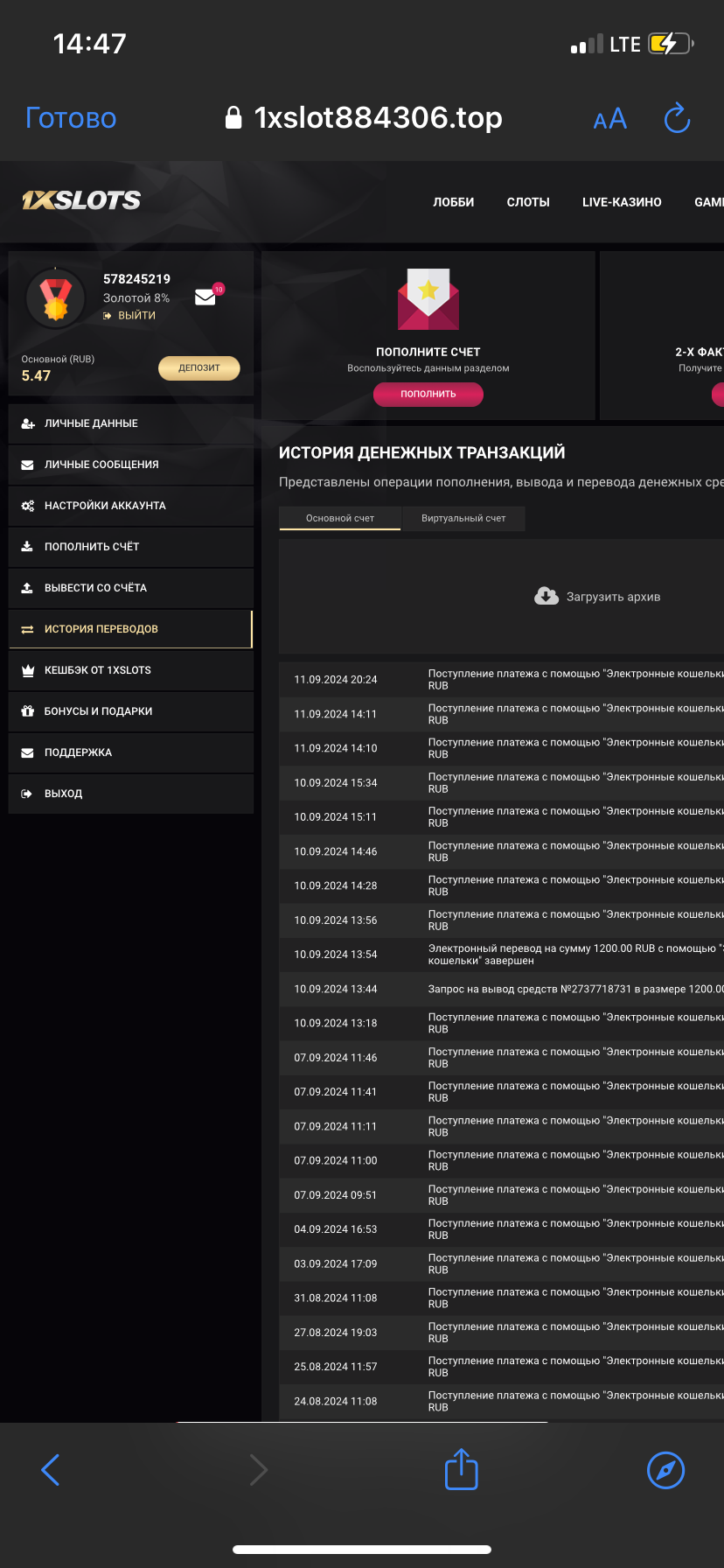The height and width of the screenshot is (1568, 724).
Task: Select the Основной счет tab
Action: [340, 518]
